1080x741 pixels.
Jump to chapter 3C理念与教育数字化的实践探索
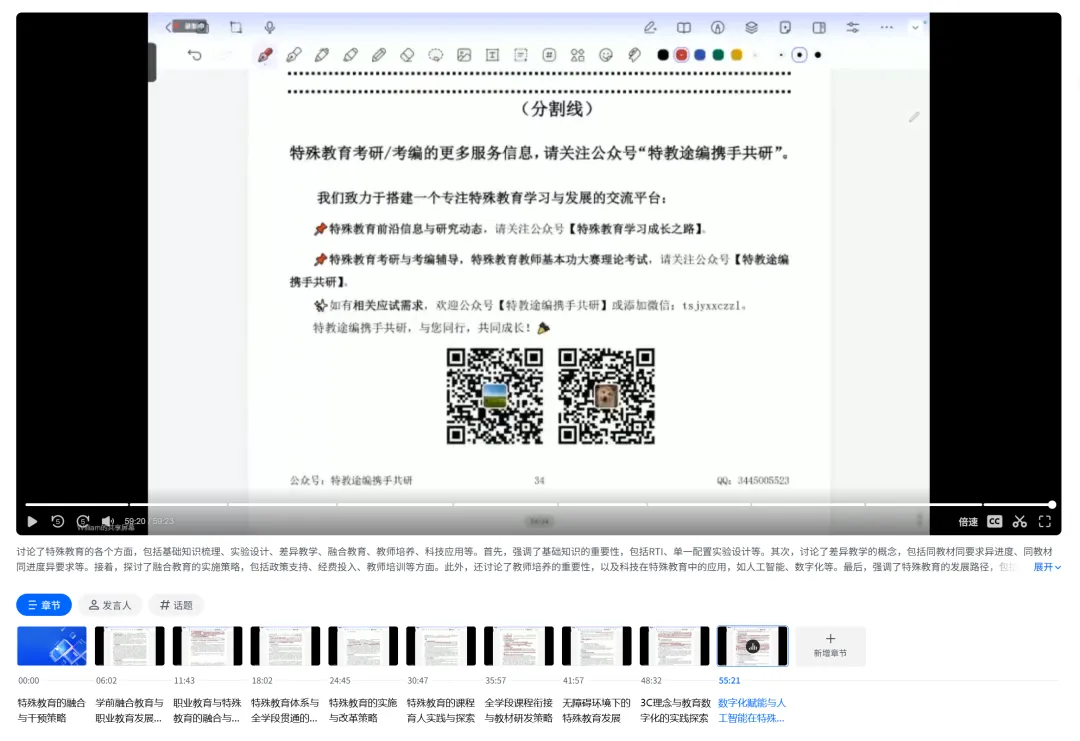(x=675, y=710)
